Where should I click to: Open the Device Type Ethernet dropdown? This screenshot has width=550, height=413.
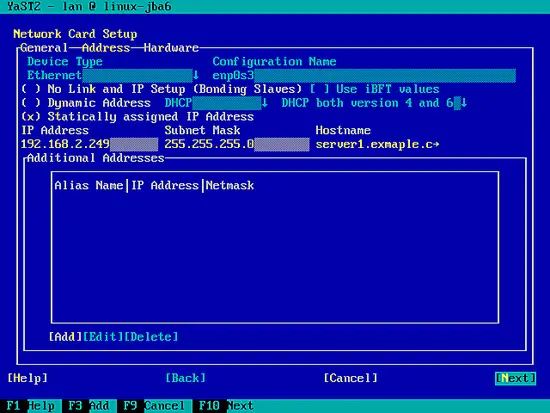pyautogui.click(x=113, y=75)
